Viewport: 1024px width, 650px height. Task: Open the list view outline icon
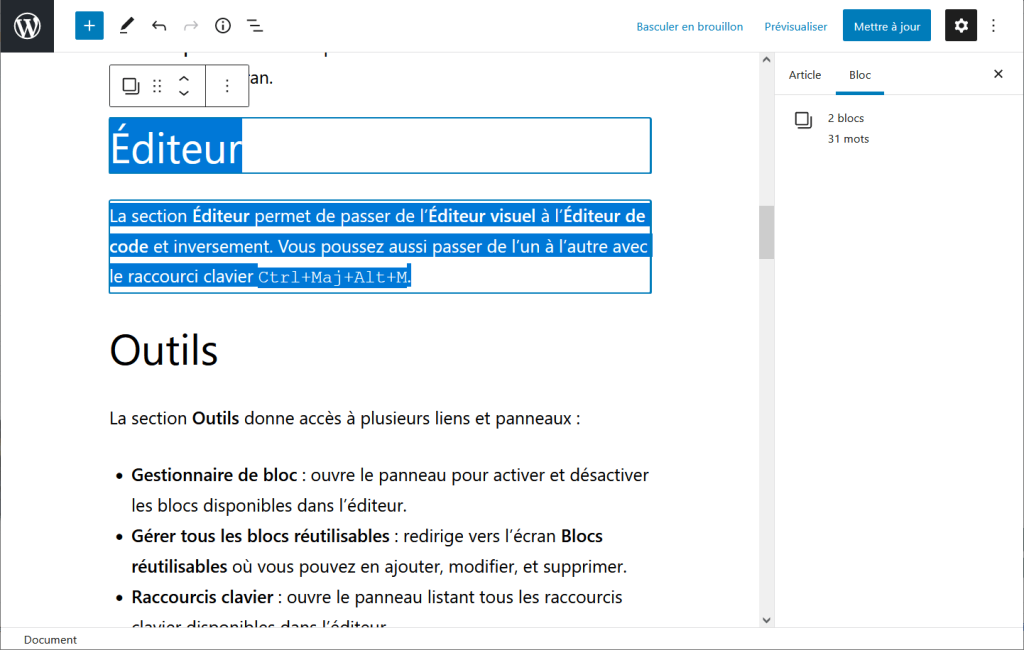(x=255, y=26)
